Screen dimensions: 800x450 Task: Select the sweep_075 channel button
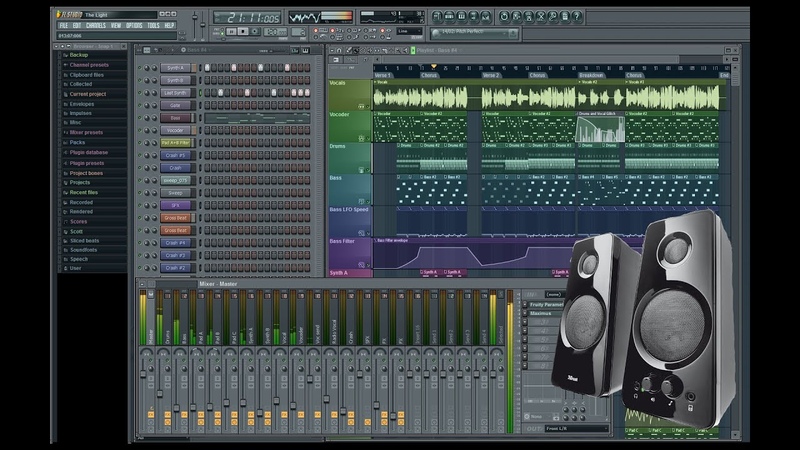tap(176, 180)
